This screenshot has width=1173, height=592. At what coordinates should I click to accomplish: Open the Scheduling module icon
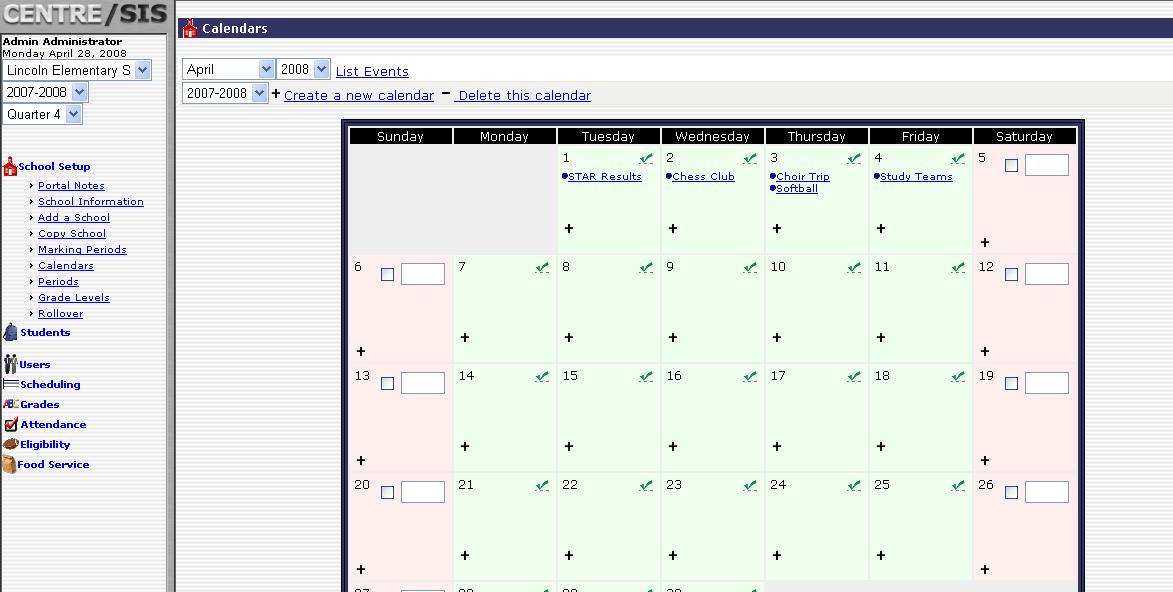coord(11,384)
